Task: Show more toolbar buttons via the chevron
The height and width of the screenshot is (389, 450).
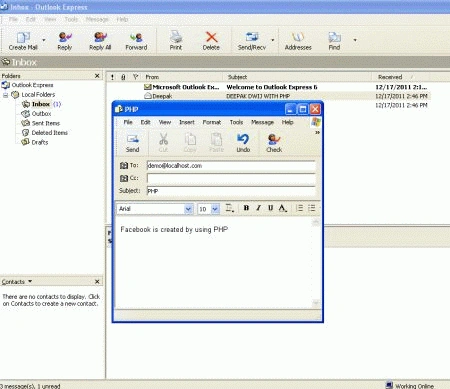Action: 317,133
